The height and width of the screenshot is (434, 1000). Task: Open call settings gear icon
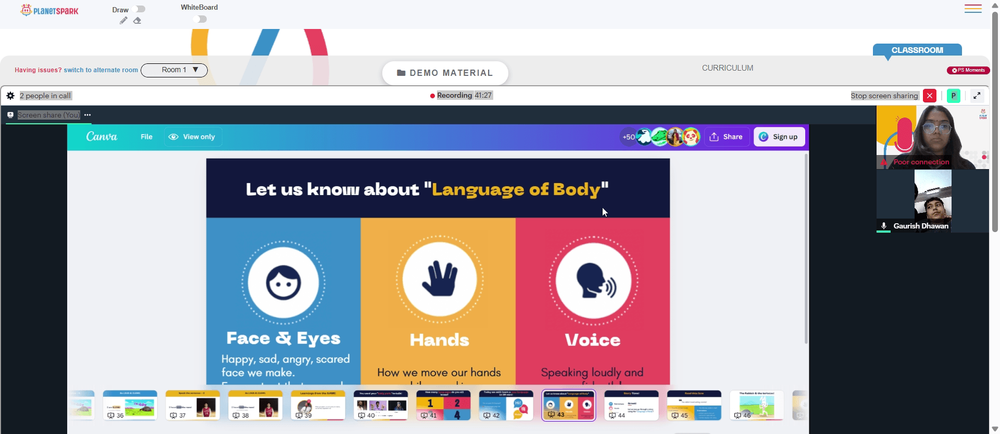(10, 96)
